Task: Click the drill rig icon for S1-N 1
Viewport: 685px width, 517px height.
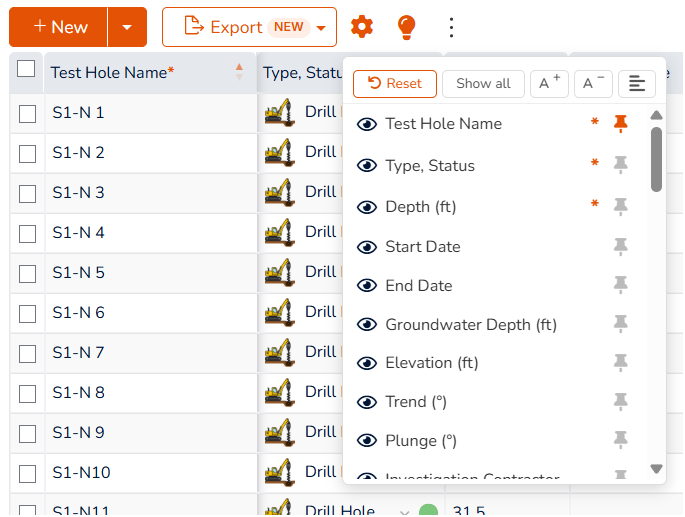Action: pyautogui.click(x=280, y=113)
